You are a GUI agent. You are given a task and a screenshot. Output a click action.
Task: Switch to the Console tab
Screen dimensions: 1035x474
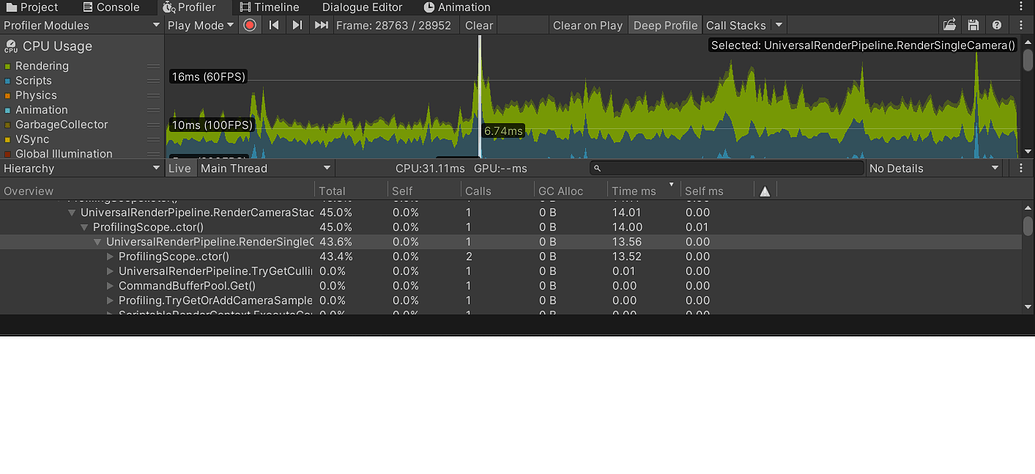coord(109,7)
